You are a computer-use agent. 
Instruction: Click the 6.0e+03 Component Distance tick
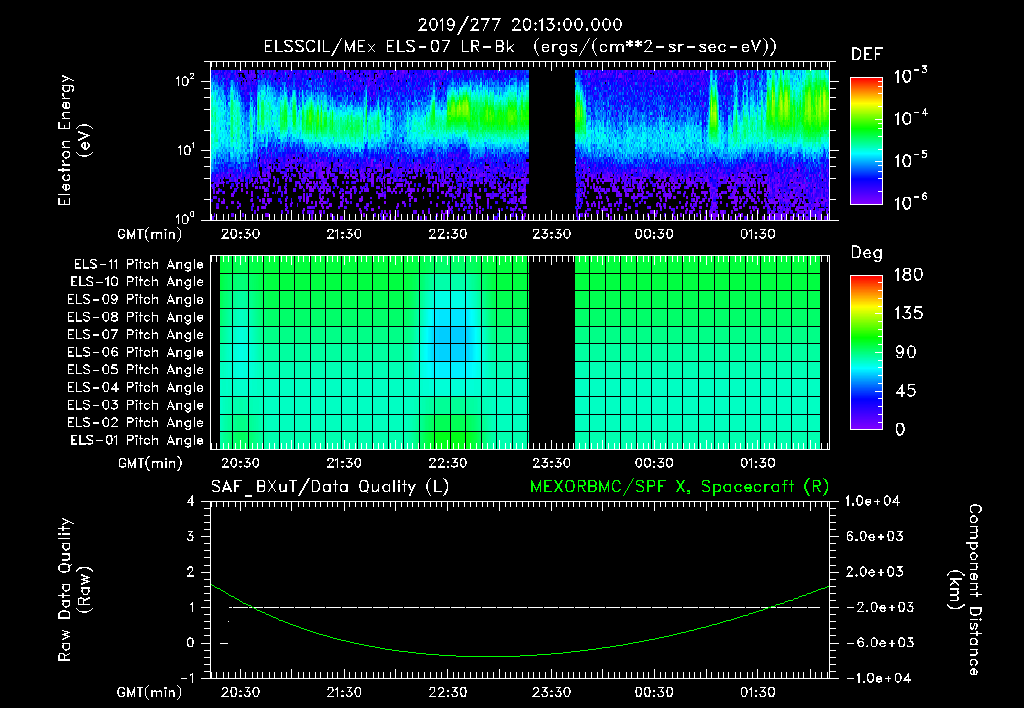coord(875,537)
